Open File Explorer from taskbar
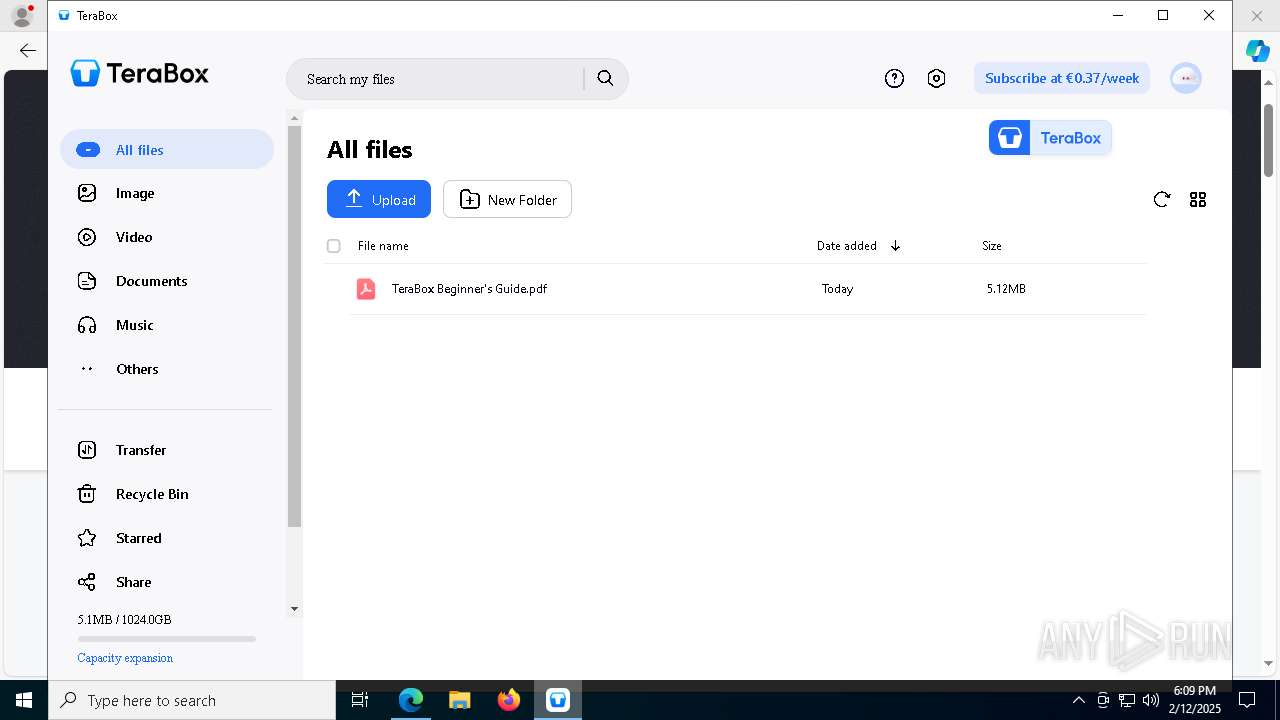This screenshot has height=720, width=1280. coord(460,700)
